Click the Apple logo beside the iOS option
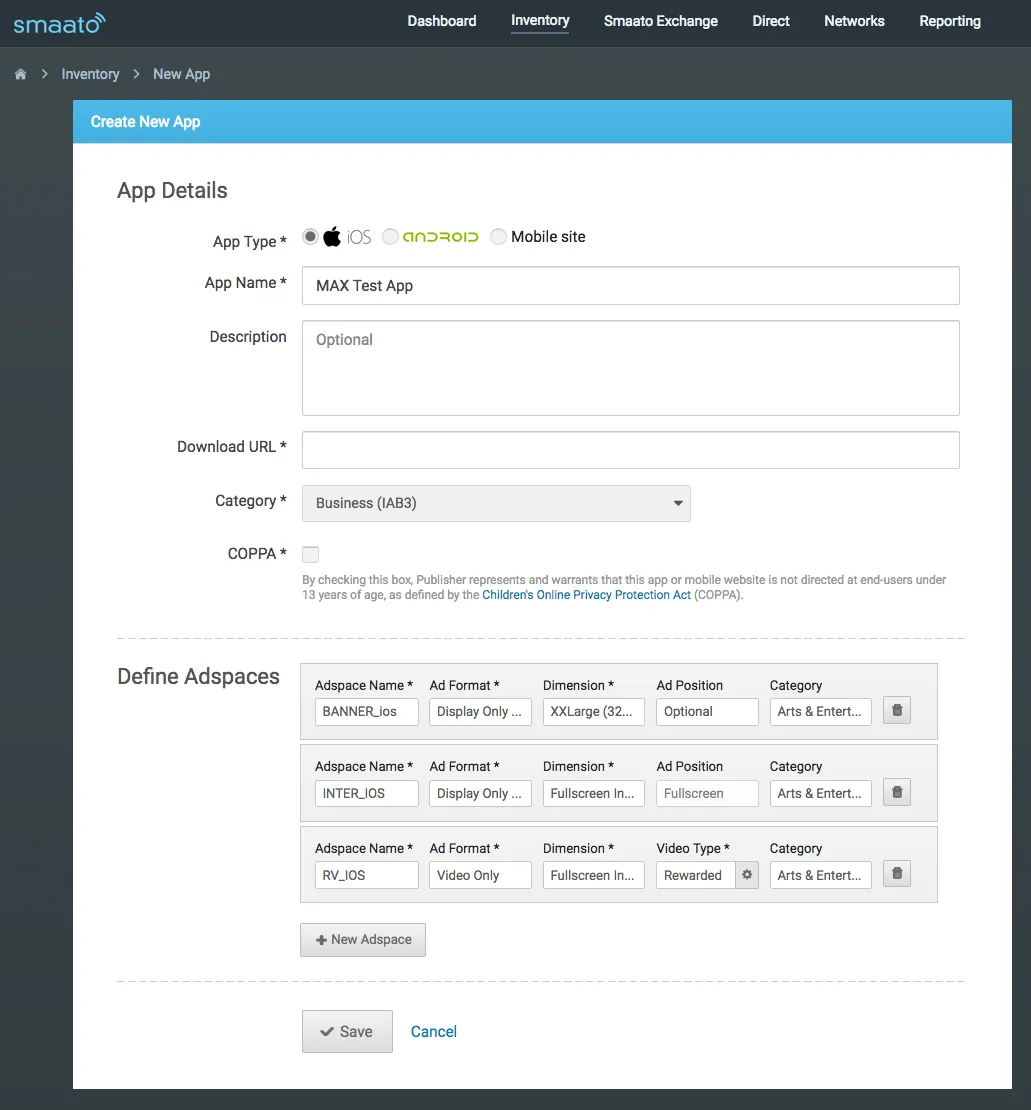 coord(330,236)
